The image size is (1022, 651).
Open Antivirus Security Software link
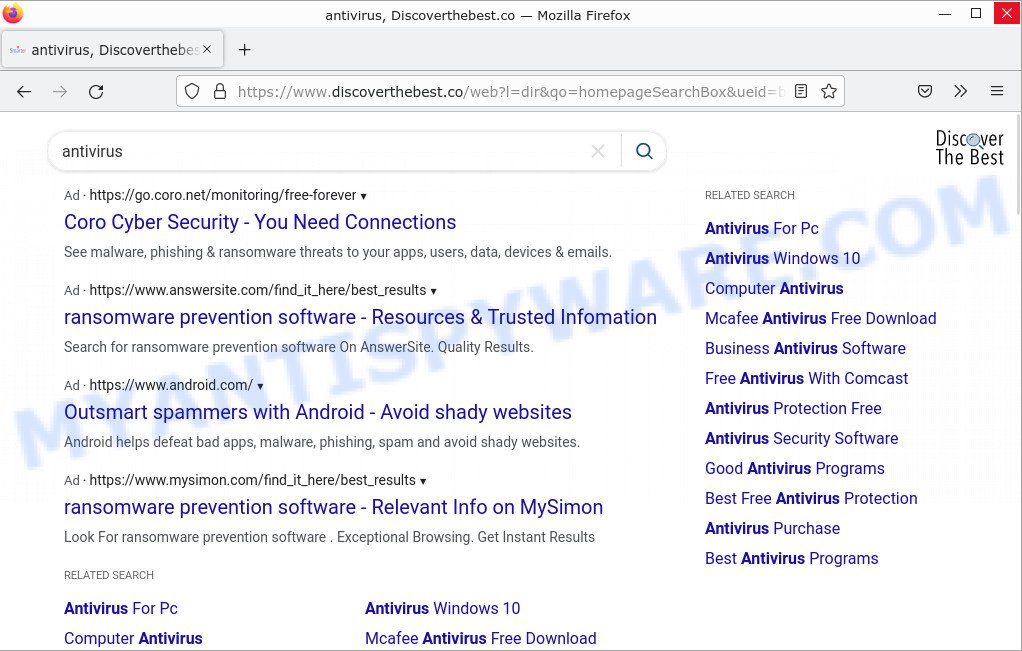click(x=802, y=439)
